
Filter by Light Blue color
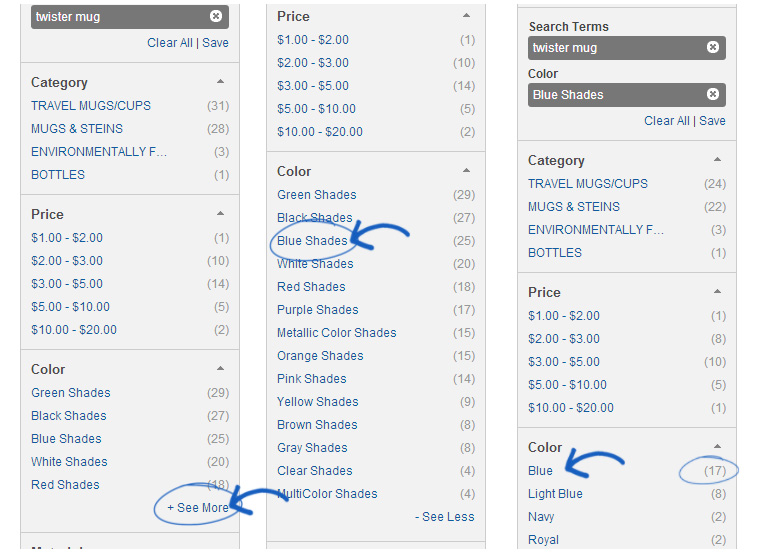point(555,494)
